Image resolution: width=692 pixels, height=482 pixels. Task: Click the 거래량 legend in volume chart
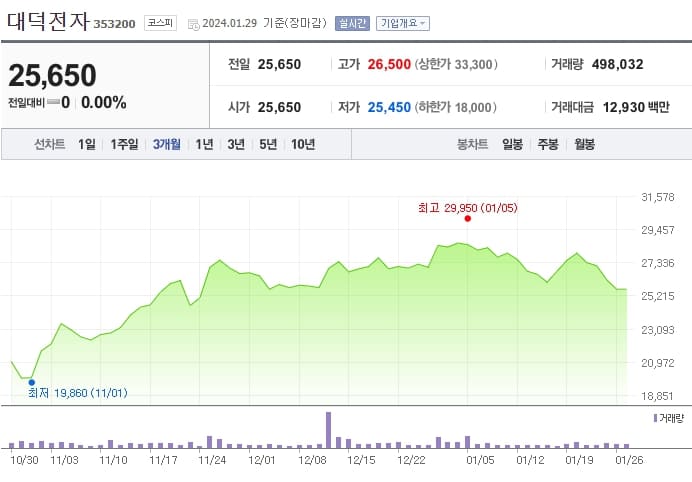click(669, 418)
